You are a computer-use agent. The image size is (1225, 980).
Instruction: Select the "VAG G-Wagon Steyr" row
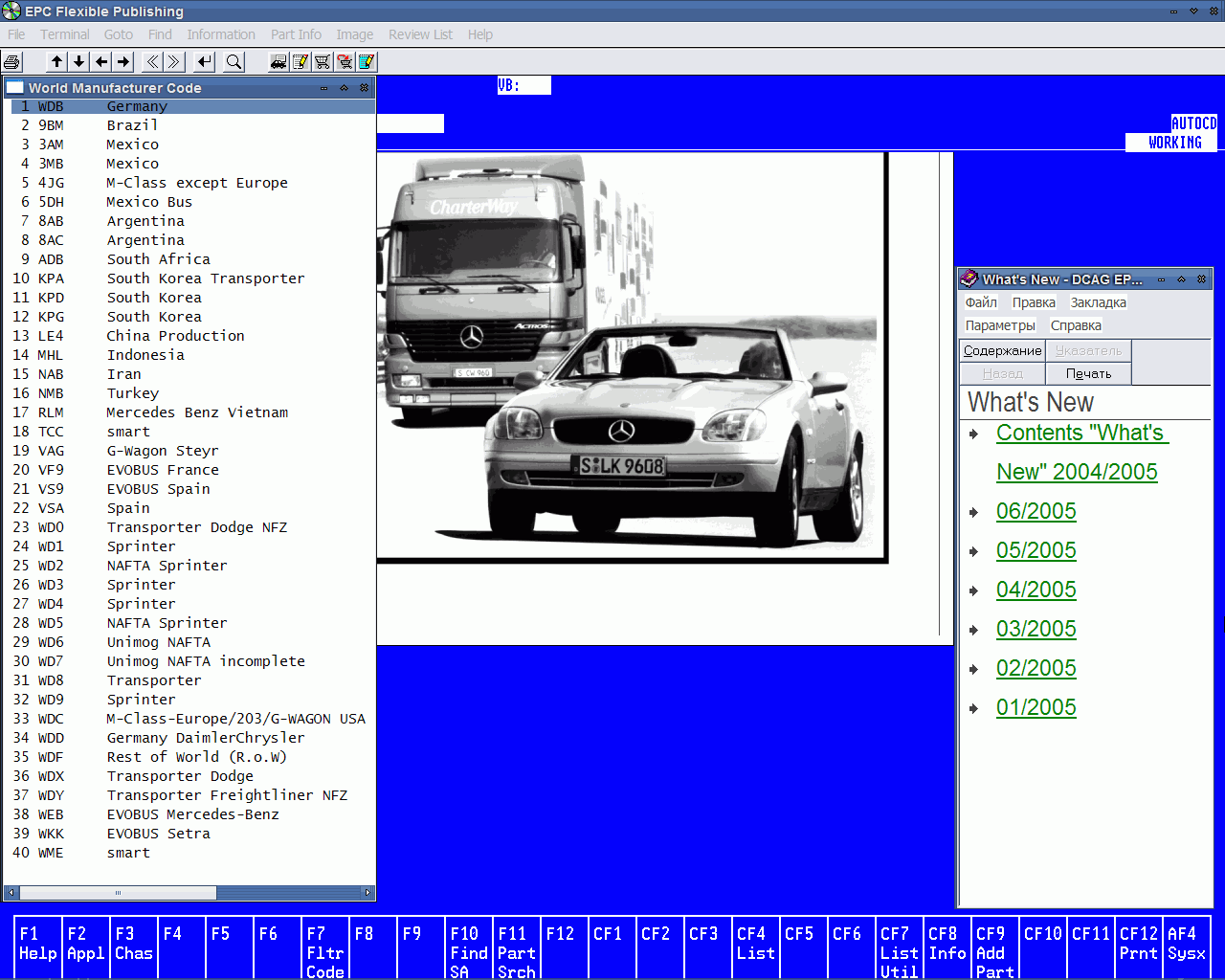pos(192,451)
